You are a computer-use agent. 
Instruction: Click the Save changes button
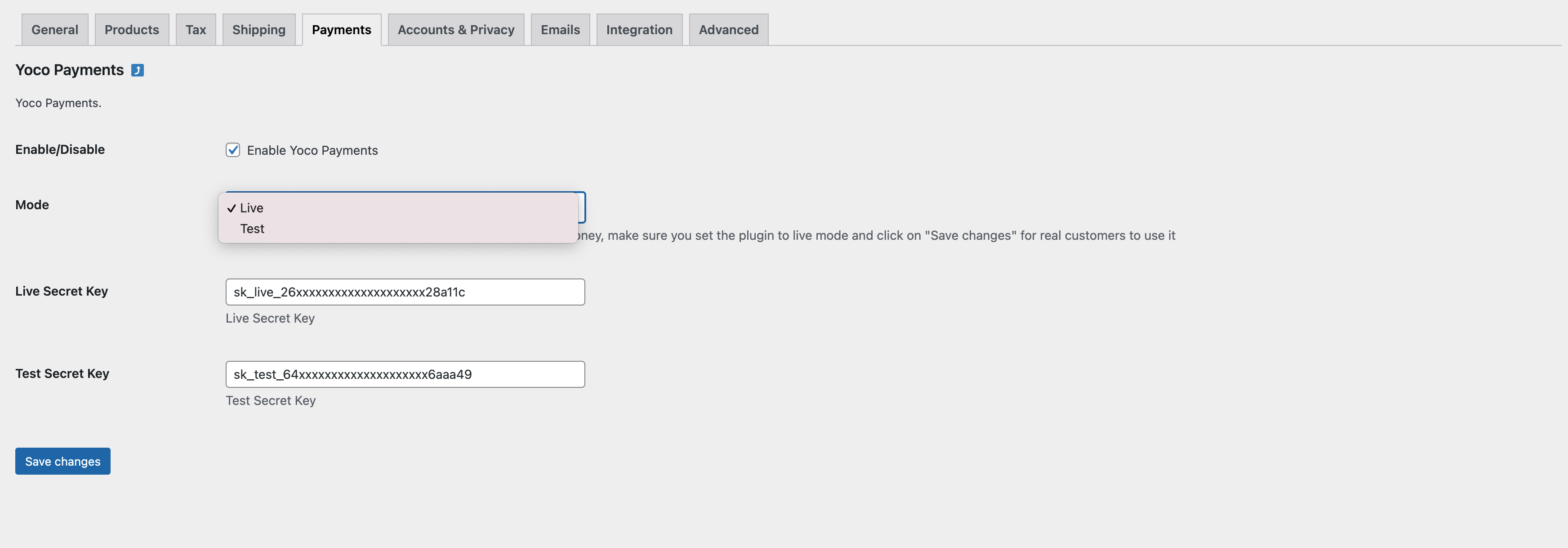point(62,461)
